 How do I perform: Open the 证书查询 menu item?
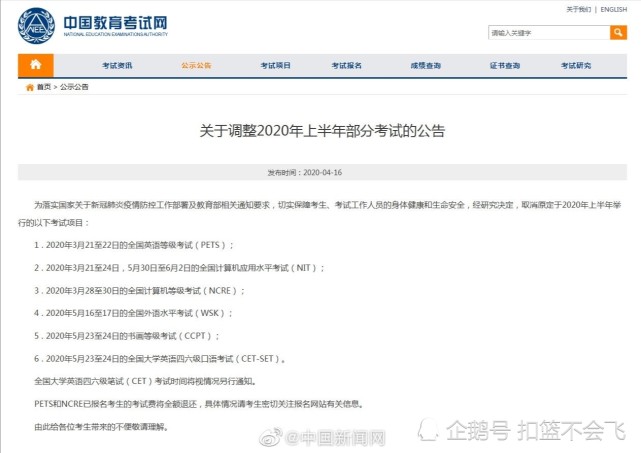click(x=505, y=65)
